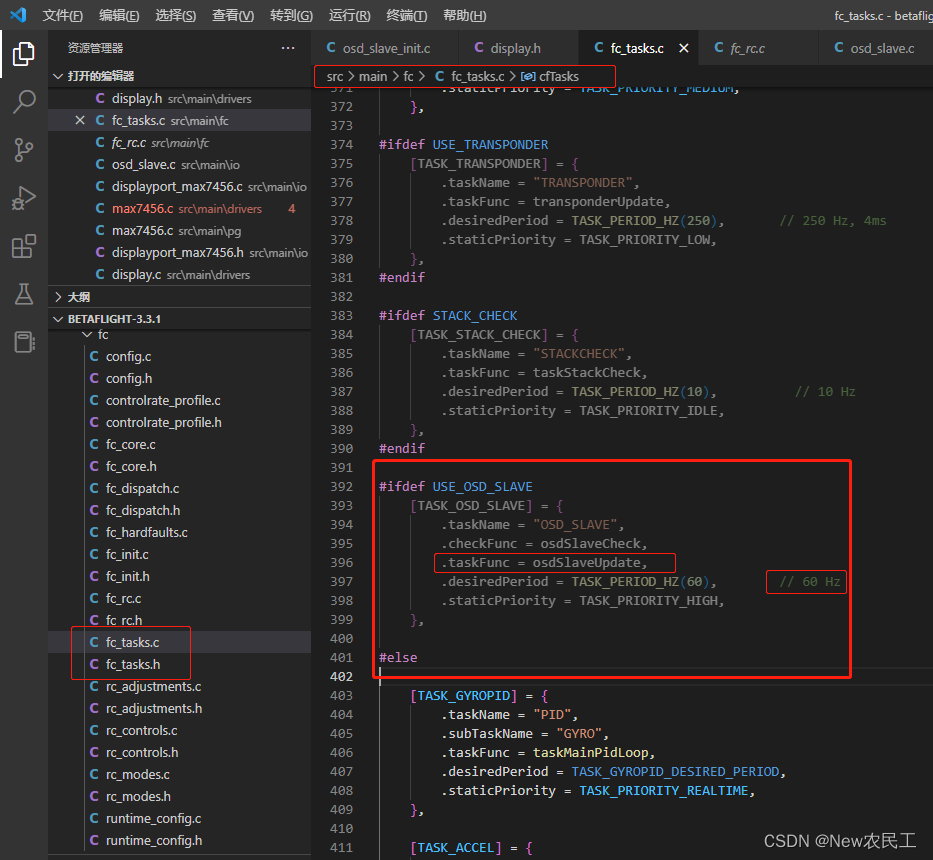Open Explorer more actions ellipsis
The image size is (933, 860).
pyautogui.click(x=288, y=48)
